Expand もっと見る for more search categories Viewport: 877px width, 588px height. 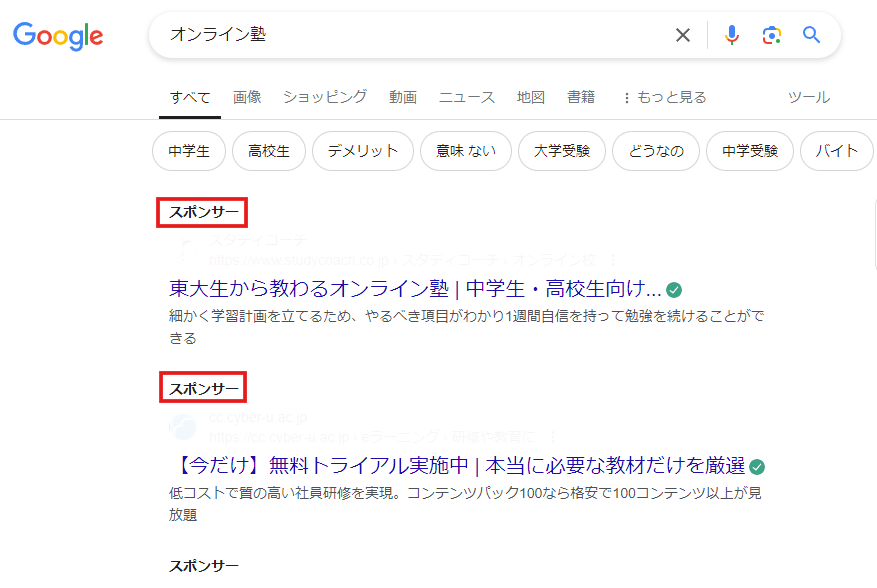668,97
